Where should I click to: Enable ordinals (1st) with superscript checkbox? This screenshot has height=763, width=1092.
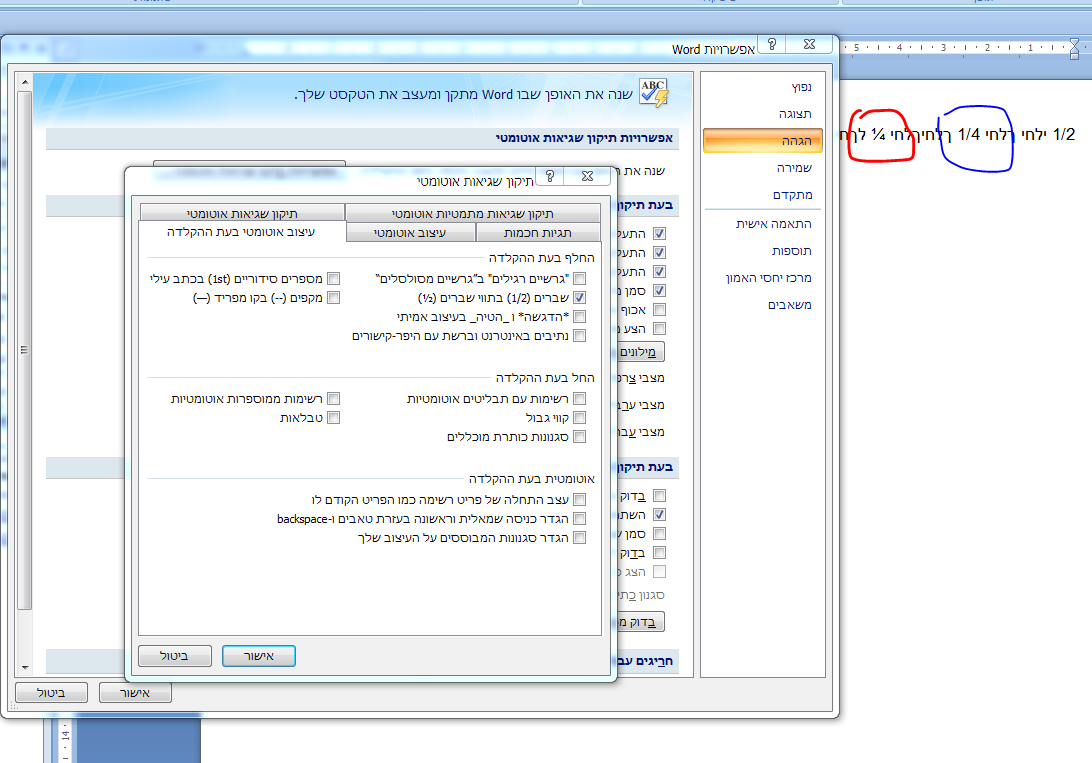334,278
